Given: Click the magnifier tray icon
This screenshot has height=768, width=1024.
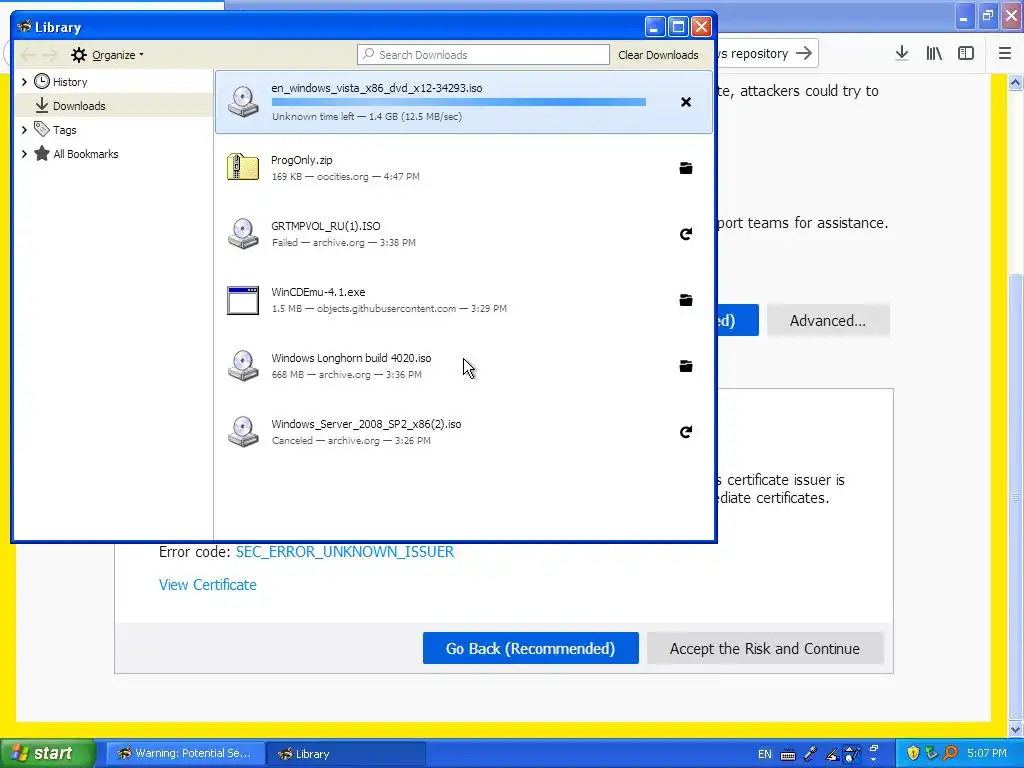Looking at the screenshot, I should pyautogui.click(x=950, y=753).
